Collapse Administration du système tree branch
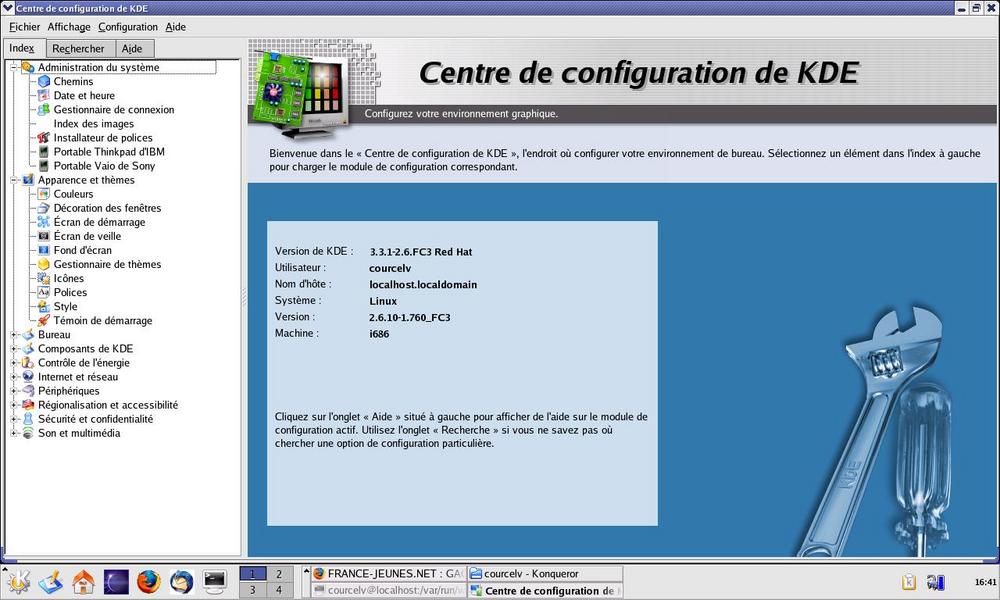The image size is (1000, 600). point(13,68)
